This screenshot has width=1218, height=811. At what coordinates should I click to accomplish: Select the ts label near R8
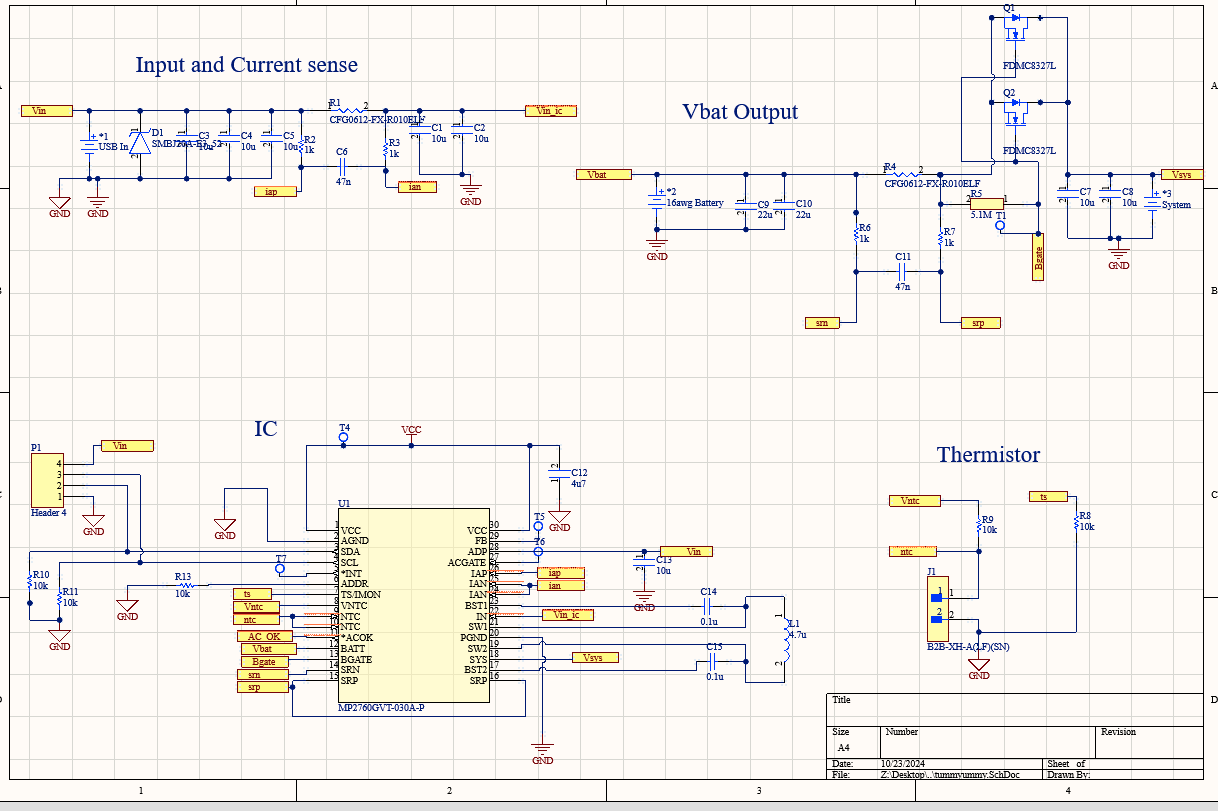[x=1048, y=497]
